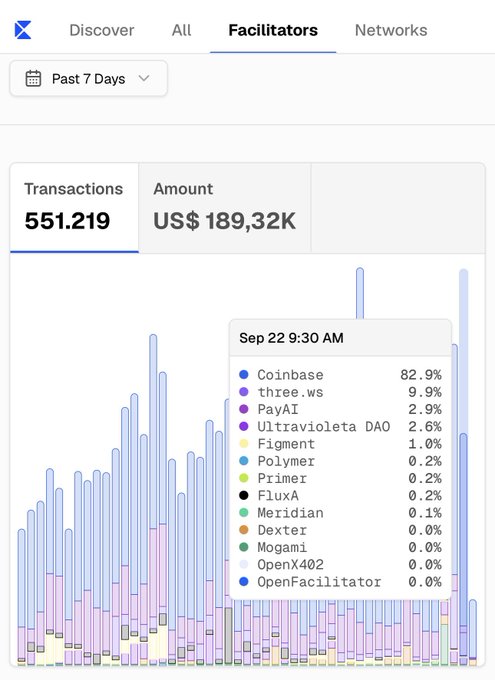Click the Dexter orange legend dot
495x680 pixels.
(244, 530)
